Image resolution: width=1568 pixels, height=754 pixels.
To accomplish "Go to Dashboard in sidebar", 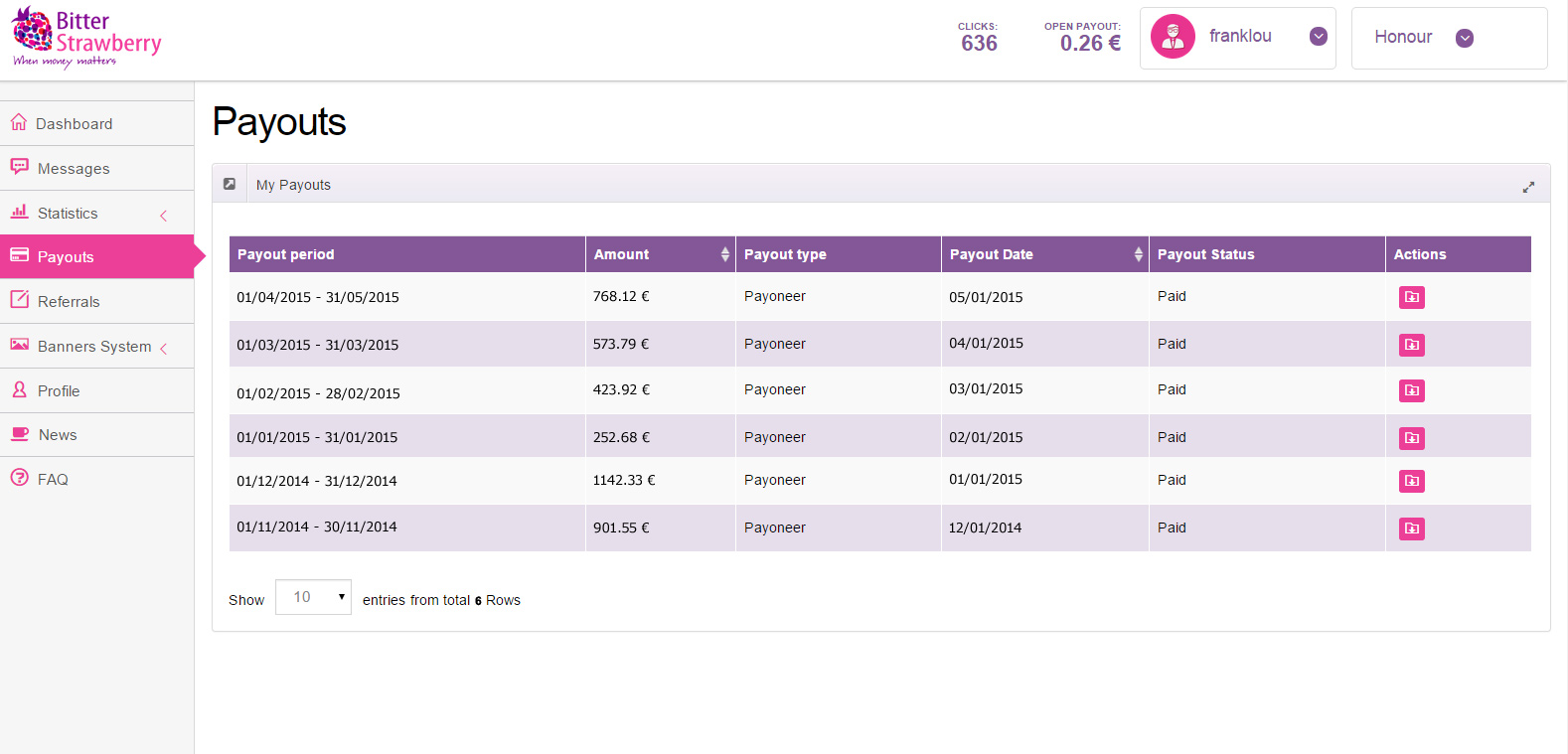I will pos(97,123).
